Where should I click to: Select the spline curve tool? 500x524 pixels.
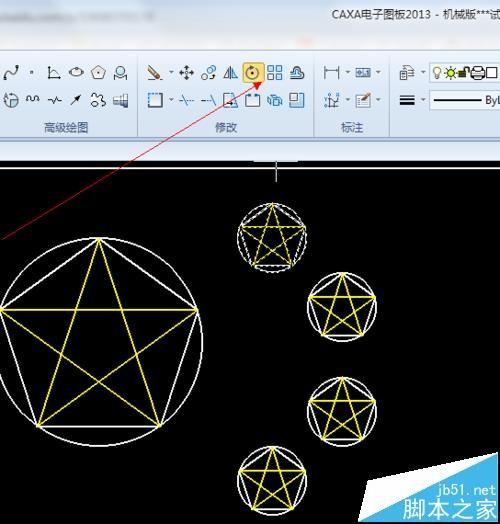11,73
